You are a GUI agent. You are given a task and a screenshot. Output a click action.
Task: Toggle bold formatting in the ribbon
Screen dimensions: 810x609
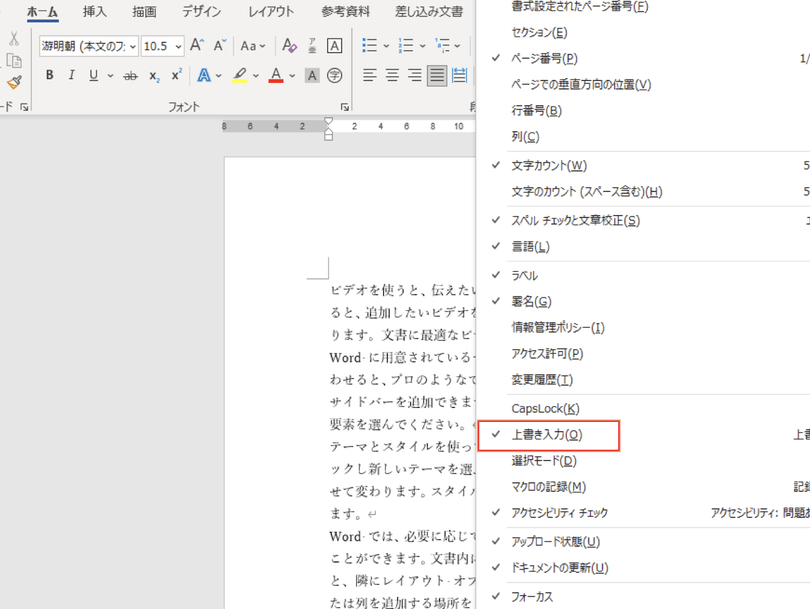pyautogui.click(x=50, y=76)
